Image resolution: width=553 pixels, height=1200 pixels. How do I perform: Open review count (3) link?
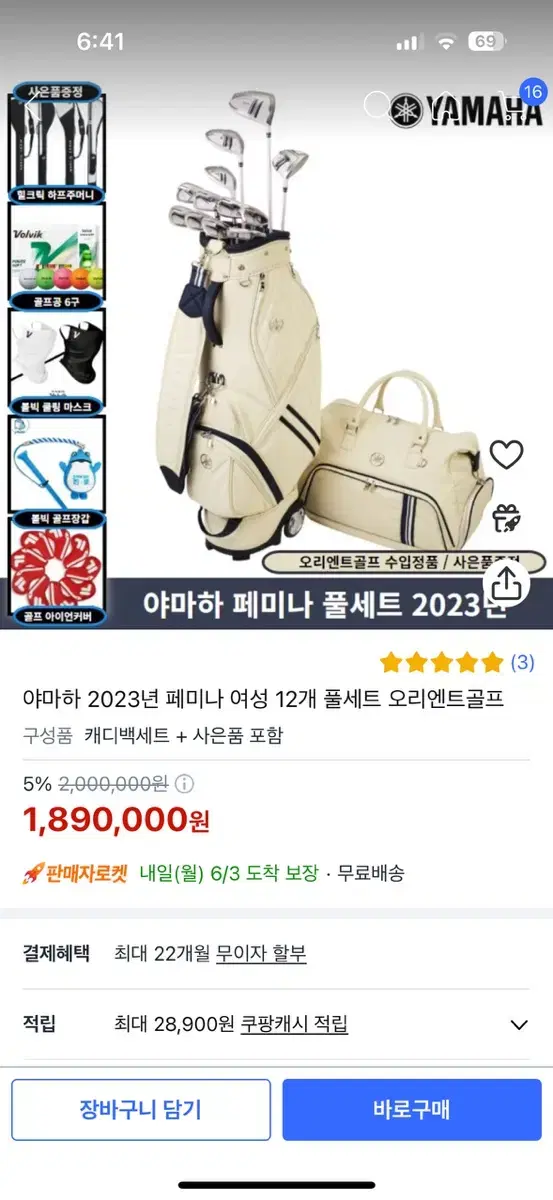(x=522, y=662)
